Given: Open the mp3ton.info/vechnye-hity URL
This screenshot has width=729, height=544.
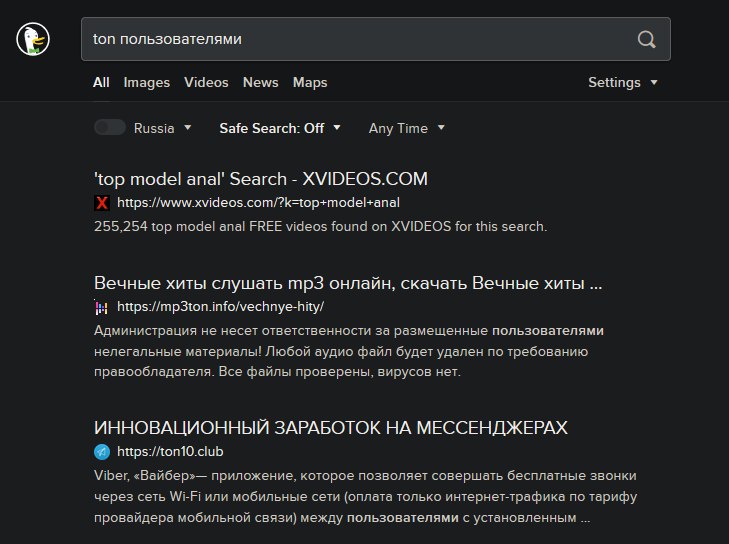Looking at the screenshot, I should (220, 307).
